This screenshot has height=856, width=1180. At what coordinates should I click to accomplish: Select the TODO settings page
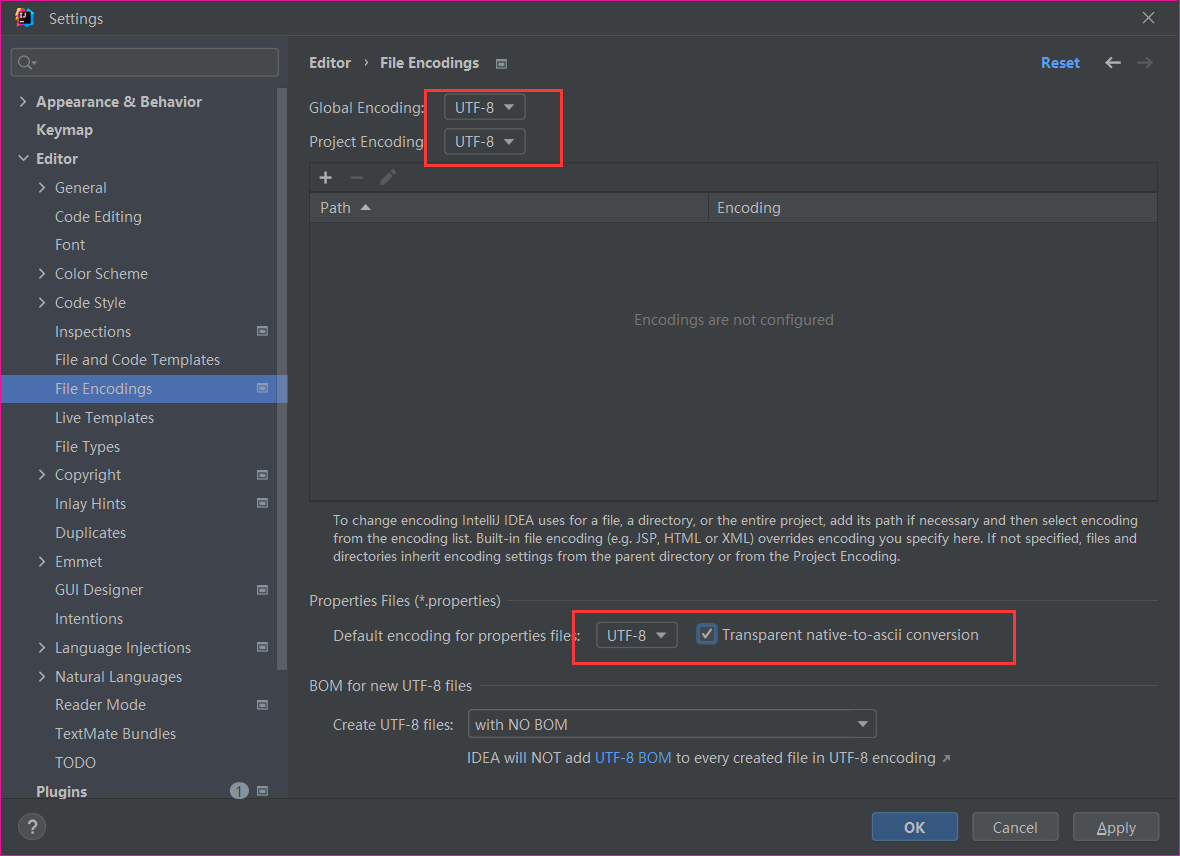tap(75, 763)
